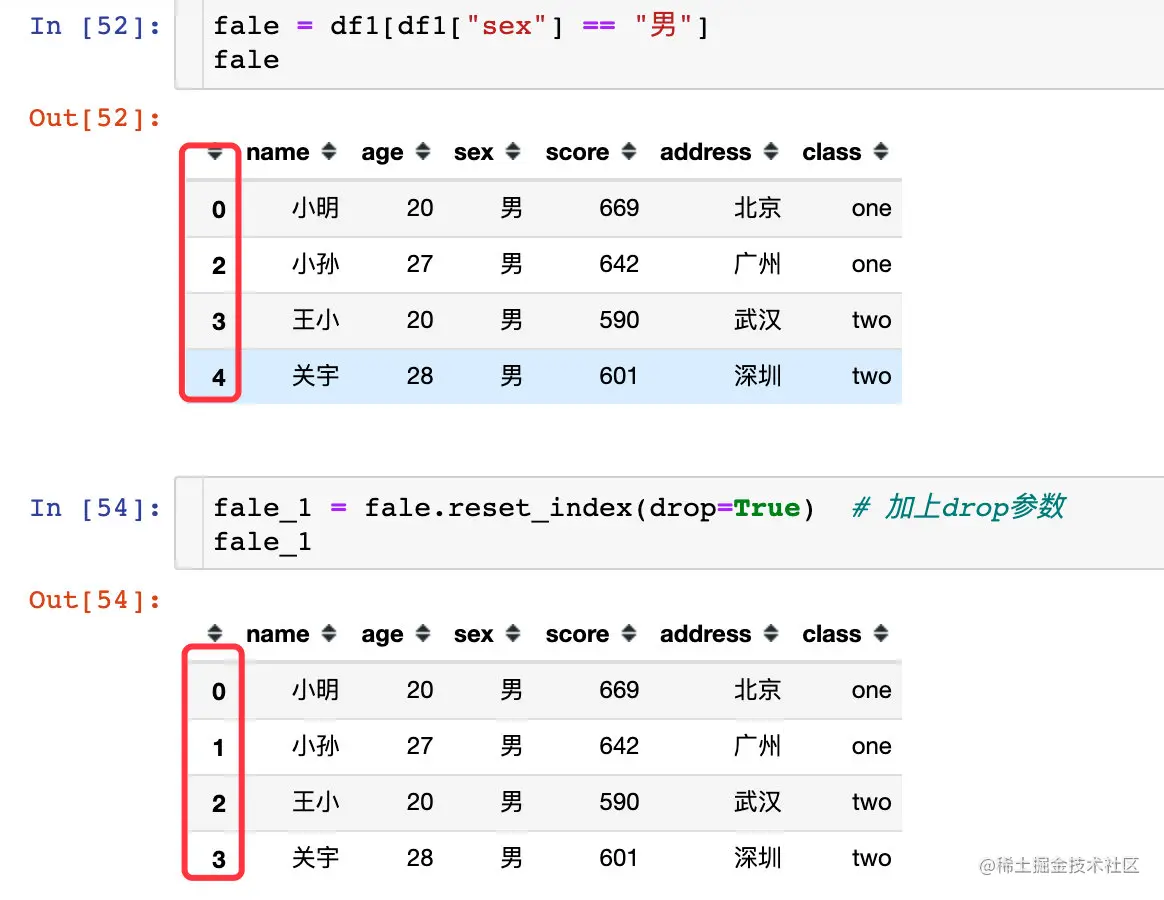The width and height of the screenshot is (1164, 900).
Task: Select the In [52] prompt label
Action: 95,26
